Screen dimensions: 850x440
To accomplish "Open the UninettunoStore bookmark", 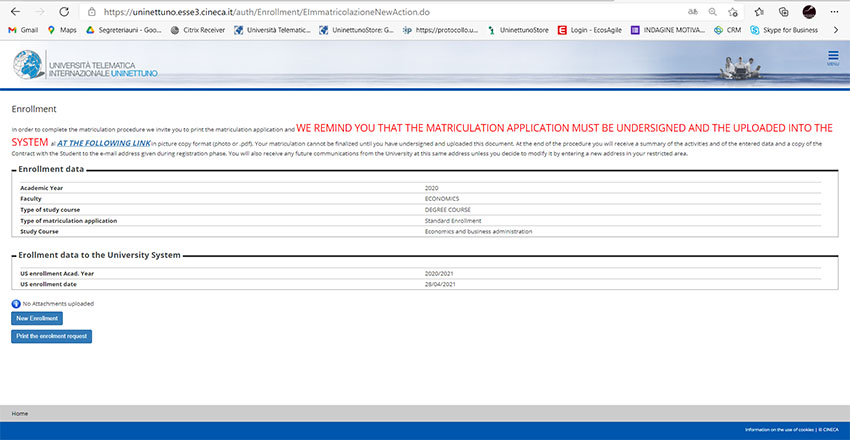I will tap(519, 30).
